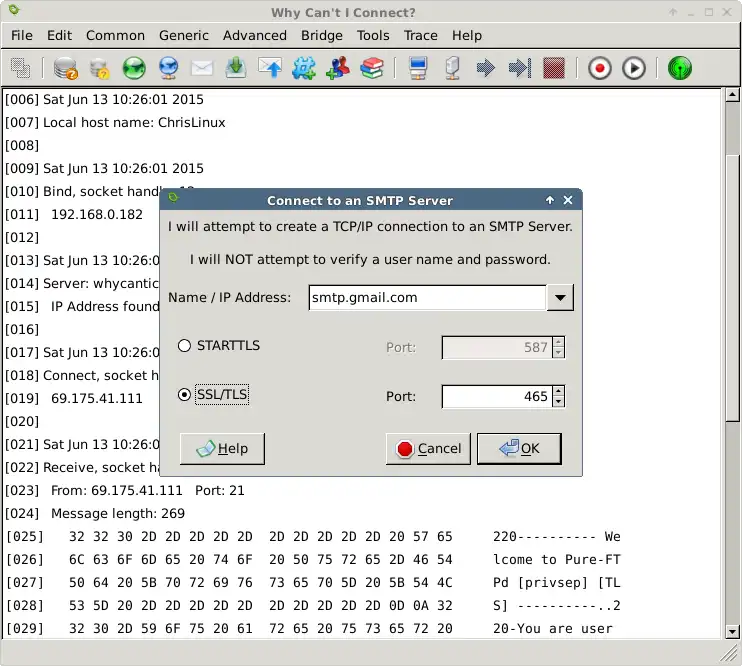Select the STARTTLS radio button

click(184, 346)
